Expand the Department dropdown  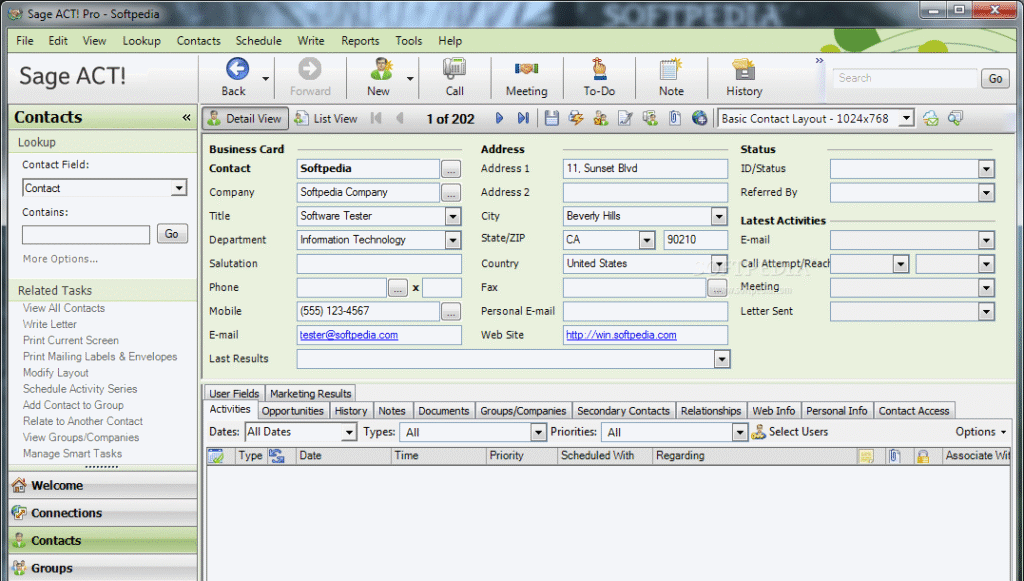coord(453,240)
